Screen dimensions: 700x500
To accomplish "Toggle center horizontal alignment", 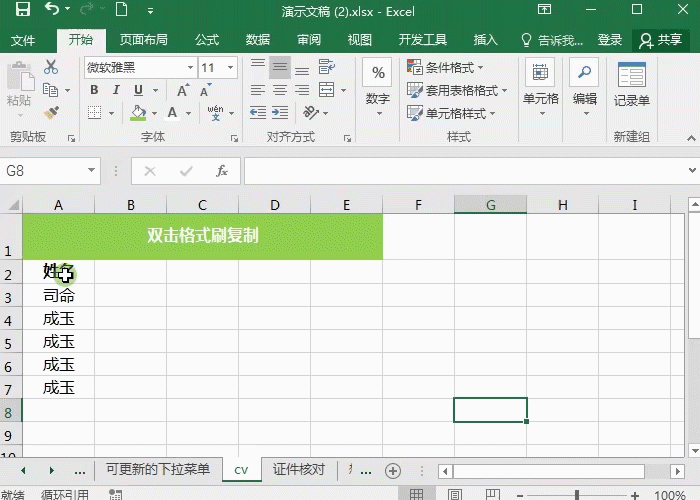I will click(x=280, y=90).
